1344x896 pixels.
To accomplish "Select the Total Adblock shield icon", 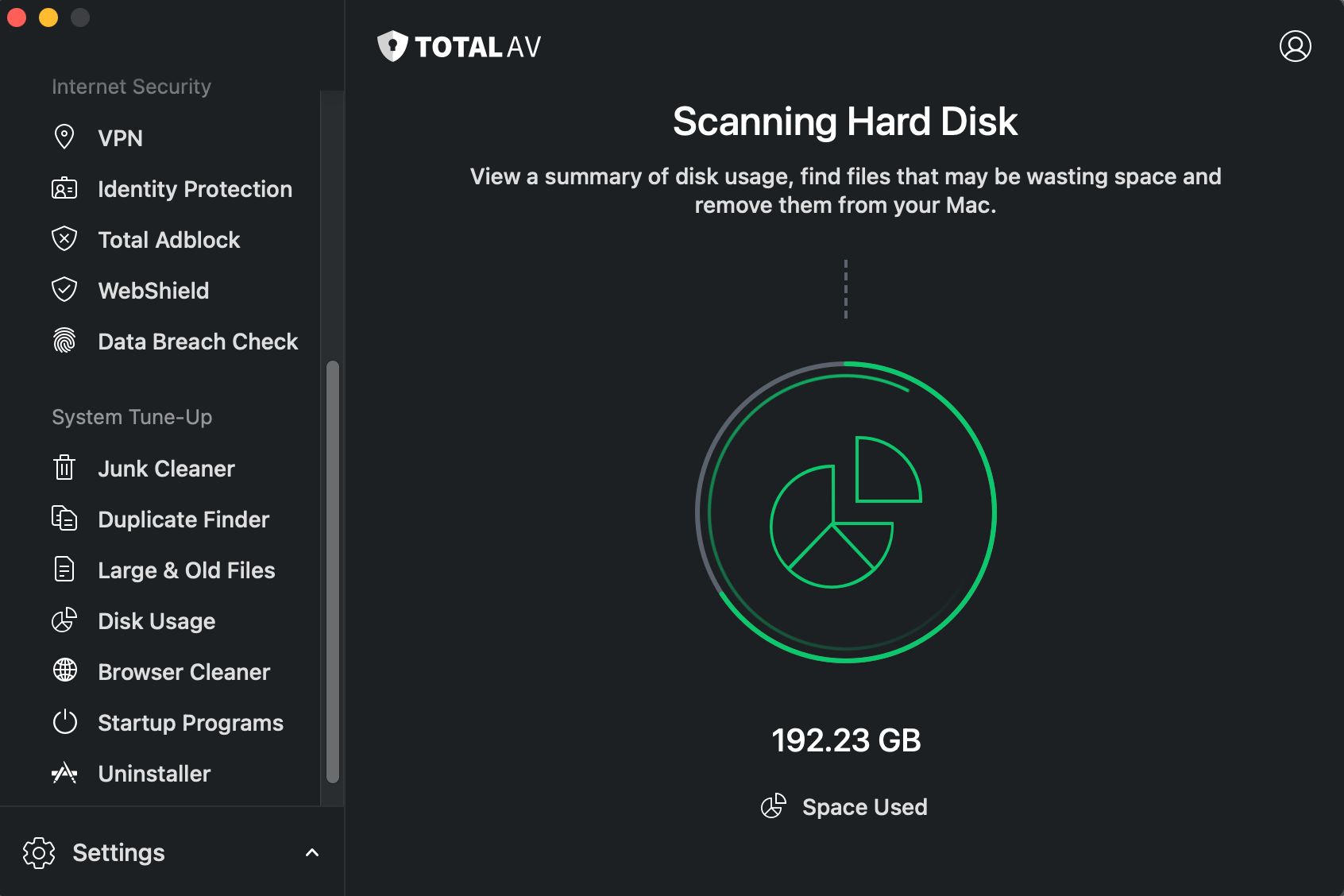I will coord(64,239).
